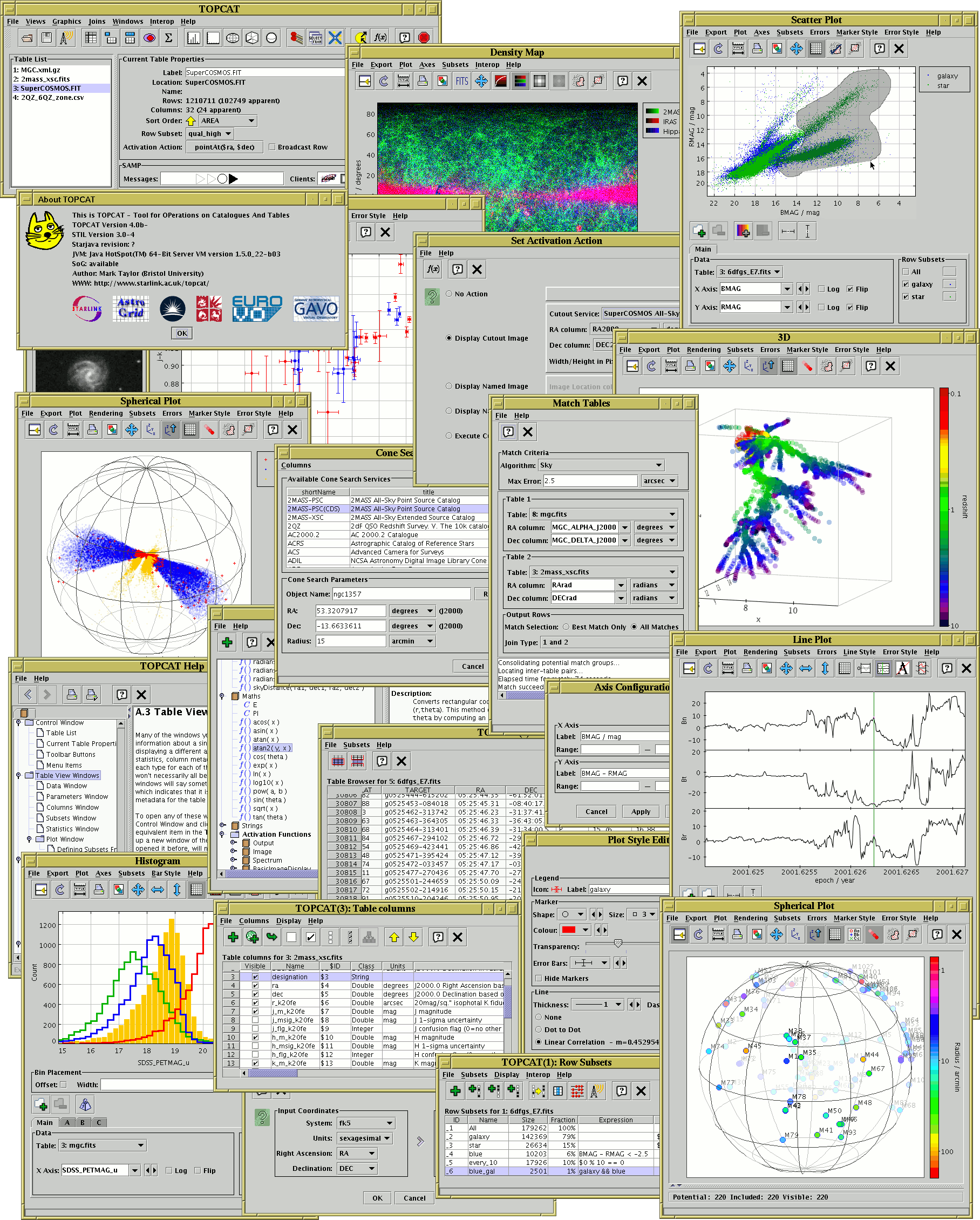This screenshot has height=1220, width=980.
Task: Open the Joins menu in TOPCAT
Action: (97, 22)
